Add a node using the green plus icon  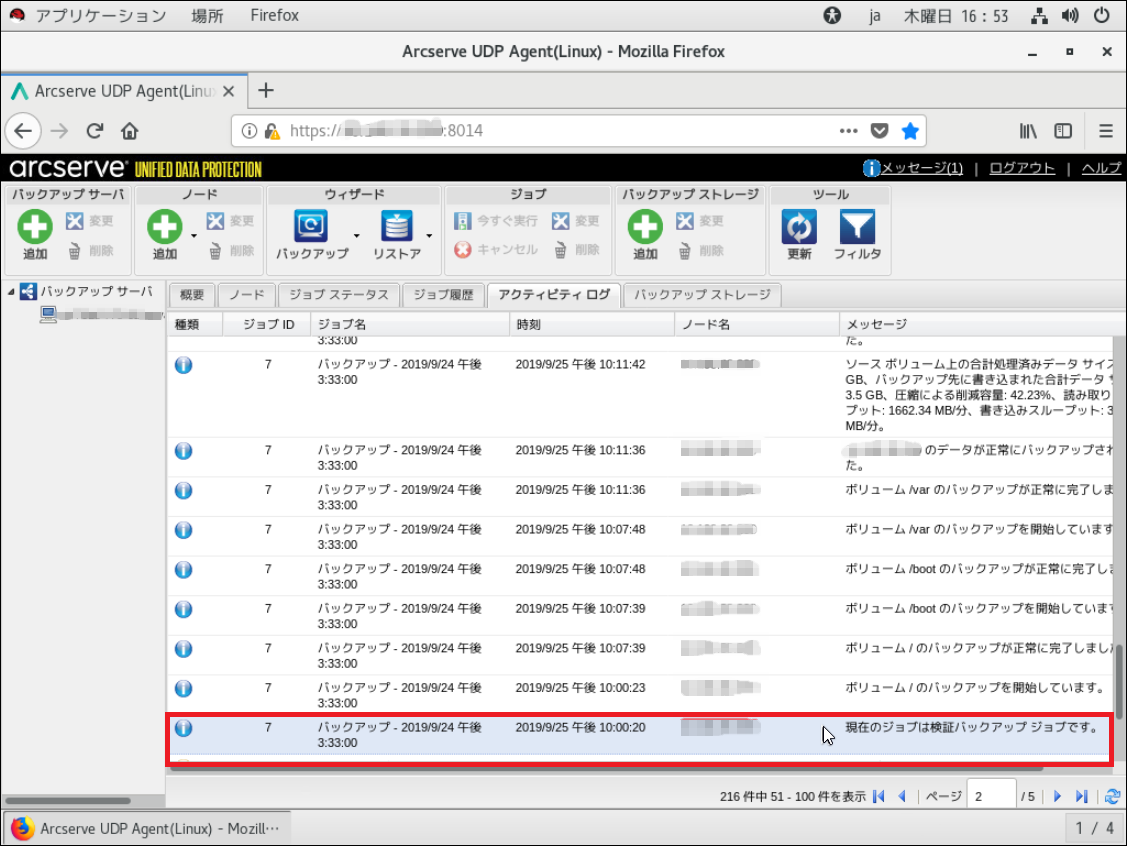click(165, 226)
